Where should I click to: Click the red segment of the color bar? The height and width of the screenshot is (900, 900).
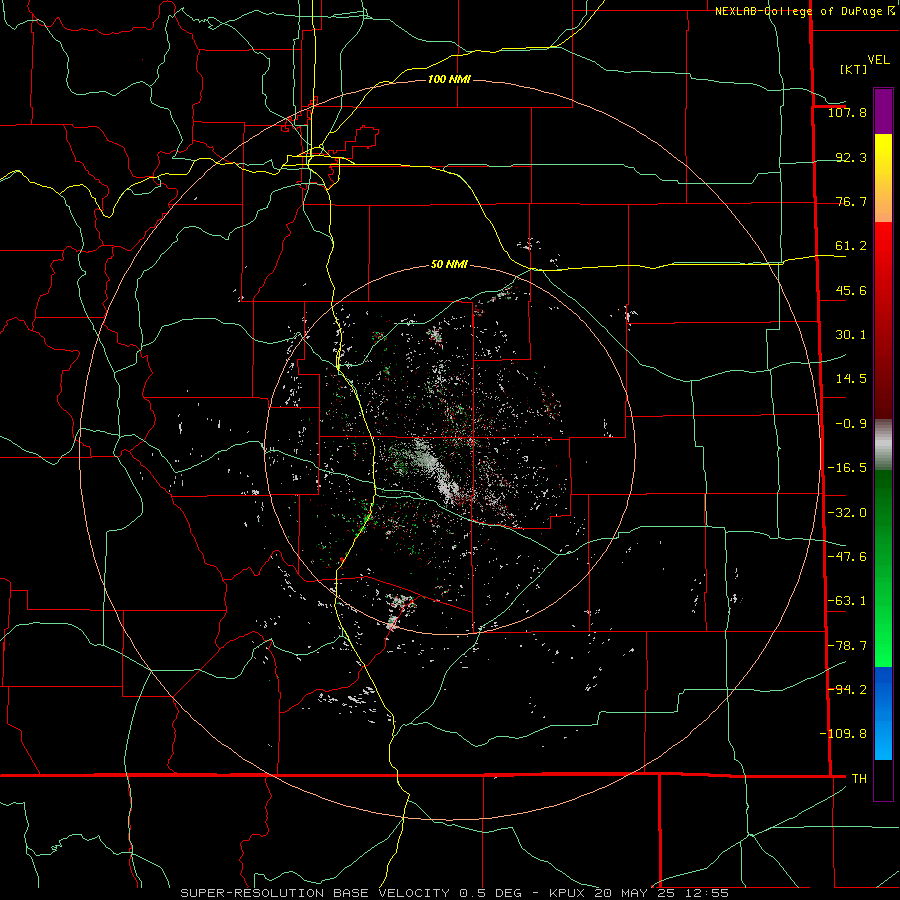pos(883,320)
